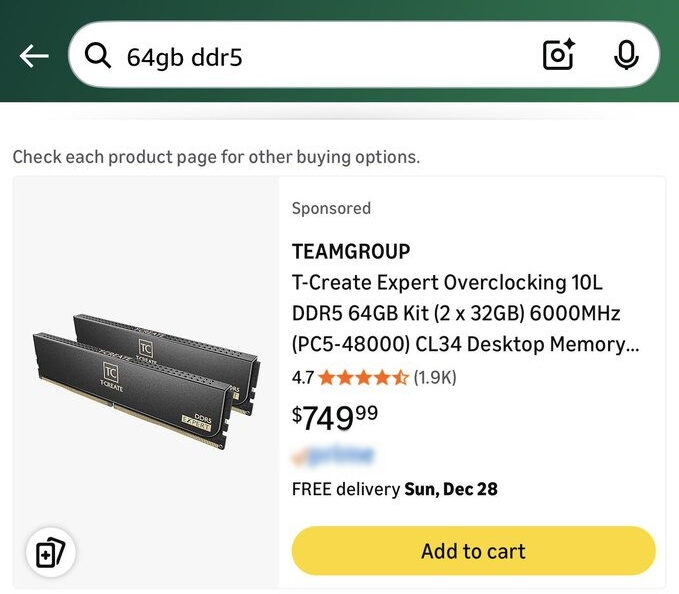
Task: Click the Prime badge
Action: [x=333, y=457]
